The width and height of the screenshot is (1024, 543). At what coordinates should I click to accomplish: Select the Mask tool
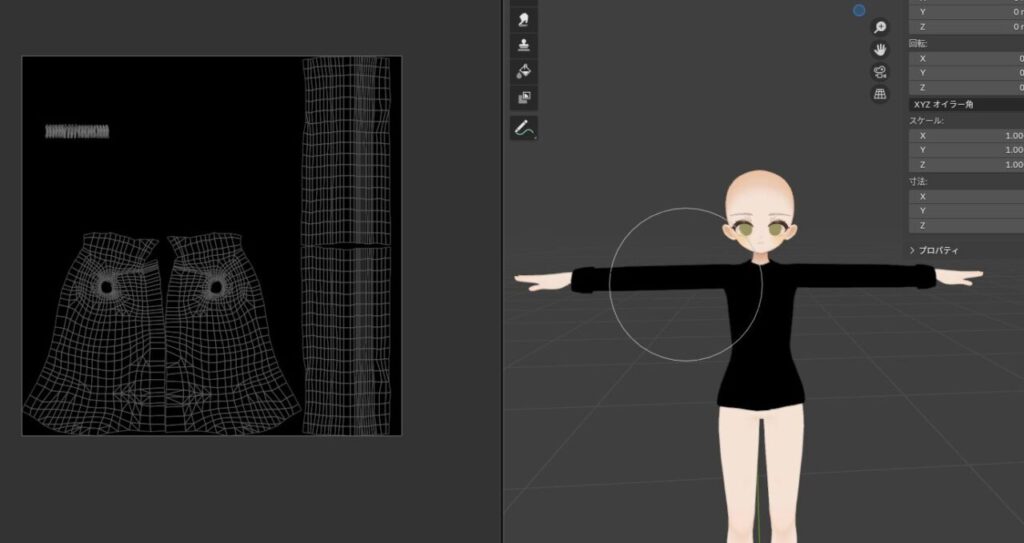coord(524,98)
